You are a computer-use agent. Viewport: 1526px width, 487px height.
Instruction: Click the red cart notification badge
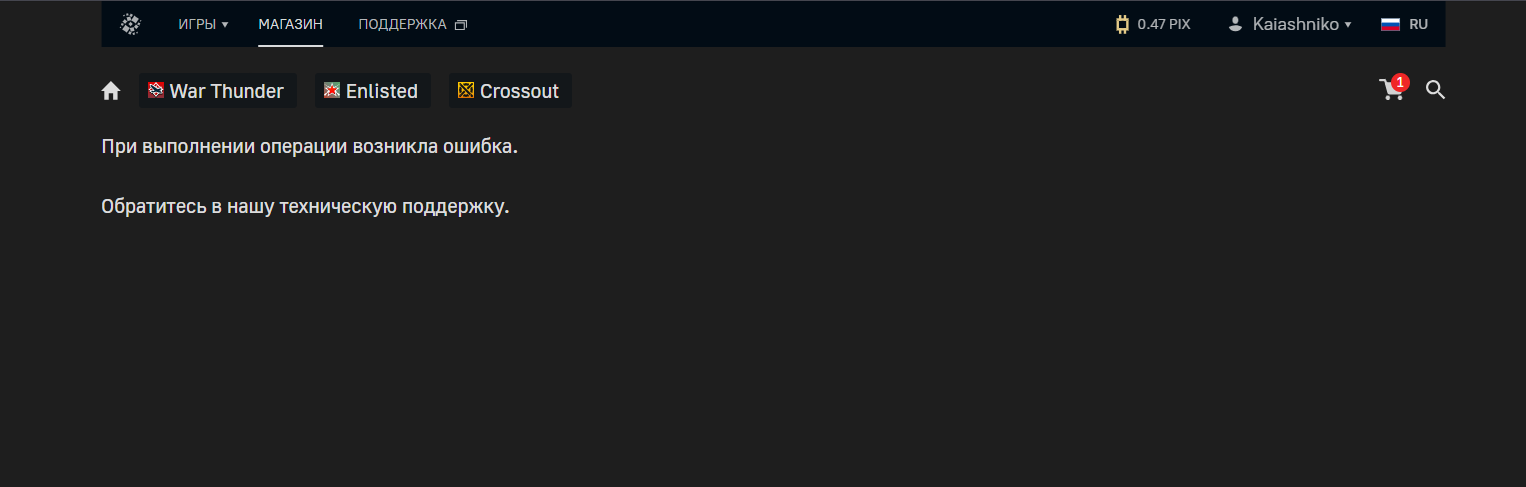coord(1401,82)
